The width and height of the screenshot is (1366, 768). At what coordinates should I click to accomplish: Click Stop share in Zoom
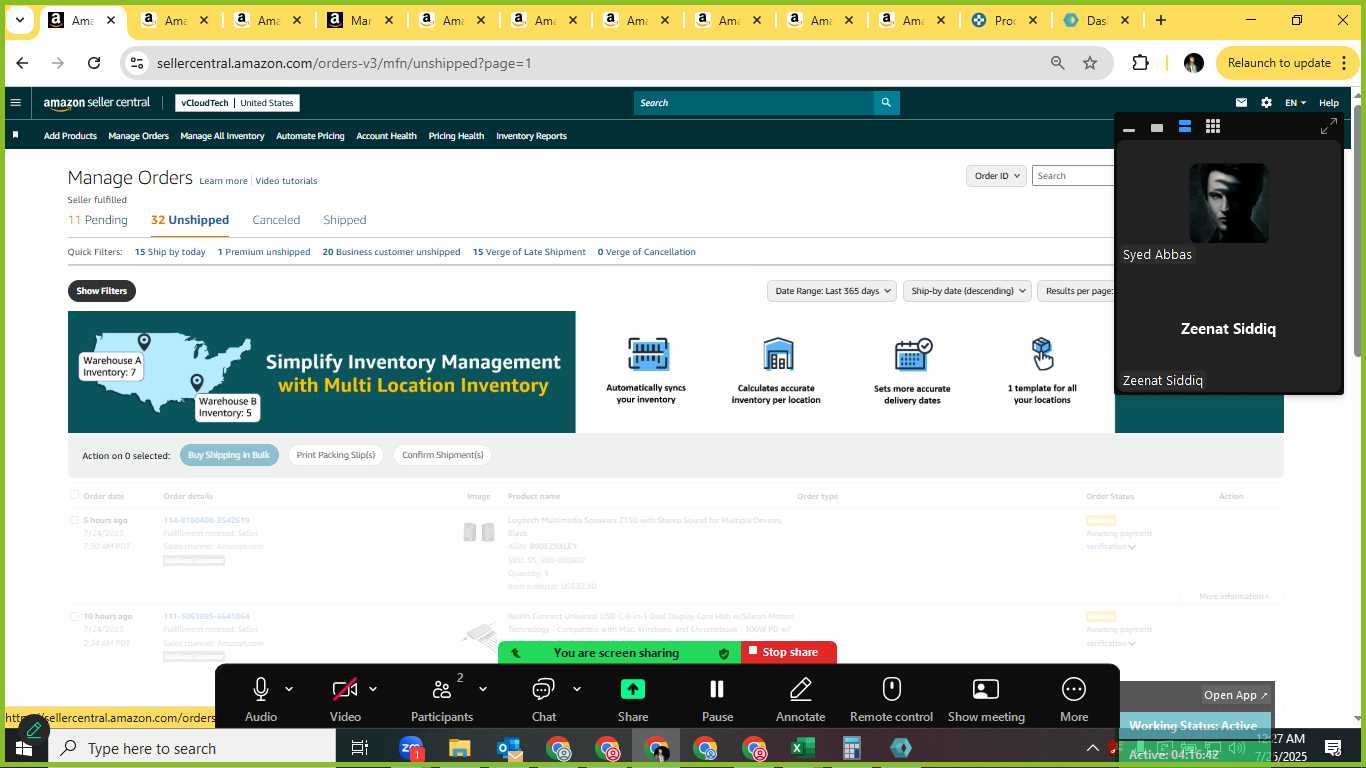(x=789, y=652)
